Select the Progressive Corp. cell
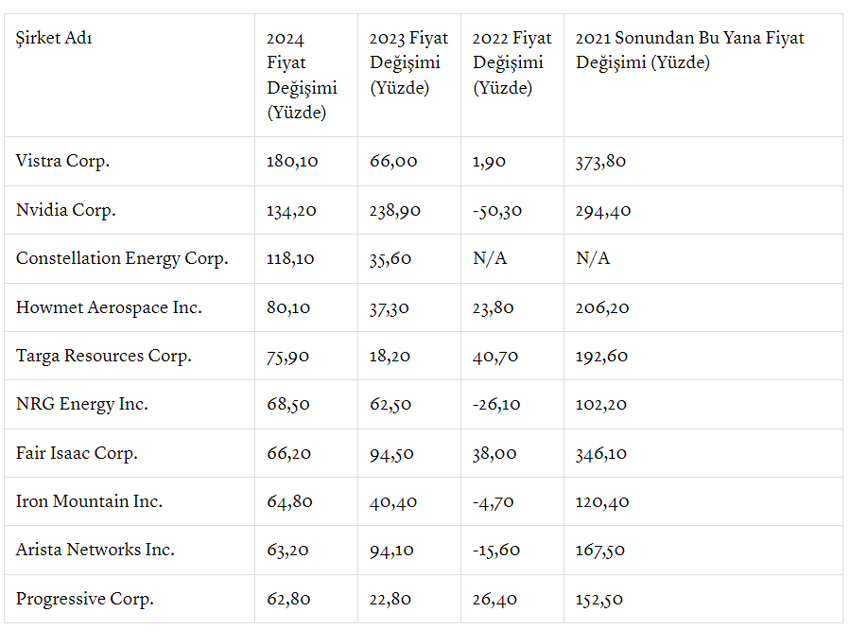 (x=85, y=599)
